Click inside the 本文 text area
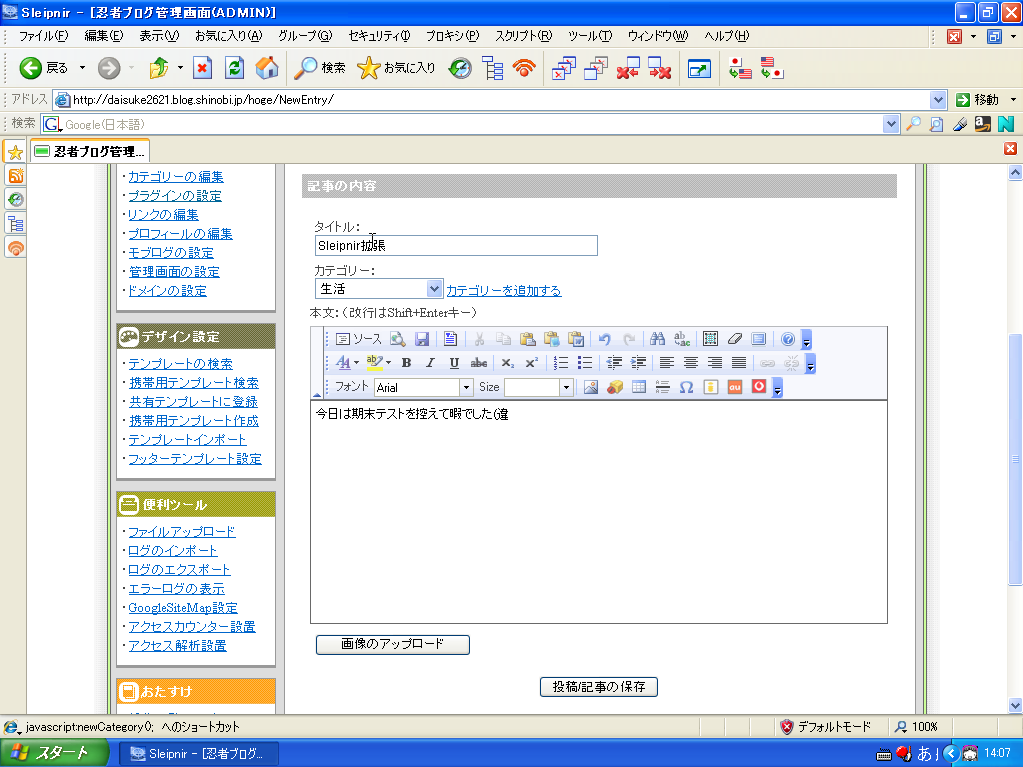Image resolution: width=1023 pixels, height=767 pixels. point(598,512)
